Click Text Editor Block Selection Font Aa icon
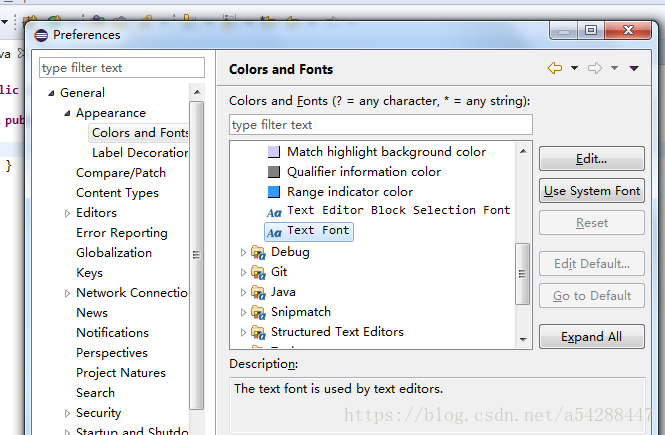The width and height of the screenshot is (665, 435). tap(274, 212)
